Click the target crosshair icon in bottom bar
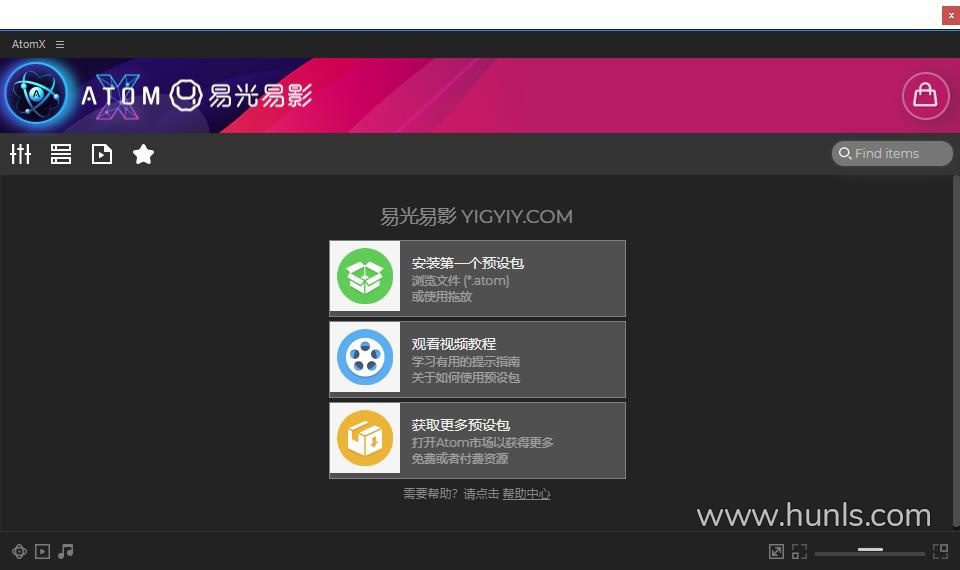The image size is (960, 570). click(19, 552)
